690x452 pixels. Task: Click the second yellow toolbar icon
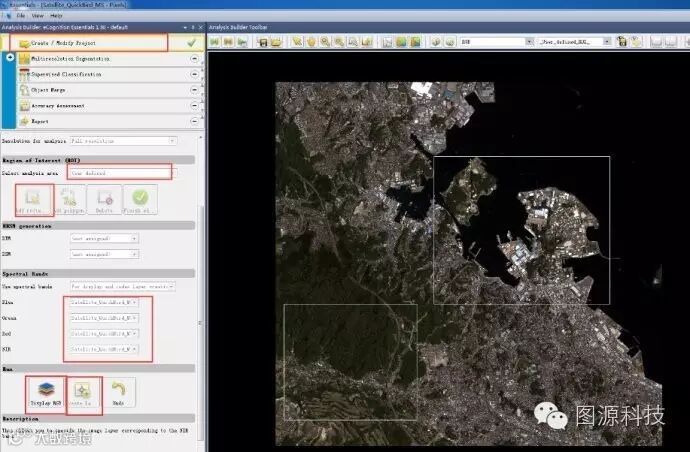click(228, 42)
